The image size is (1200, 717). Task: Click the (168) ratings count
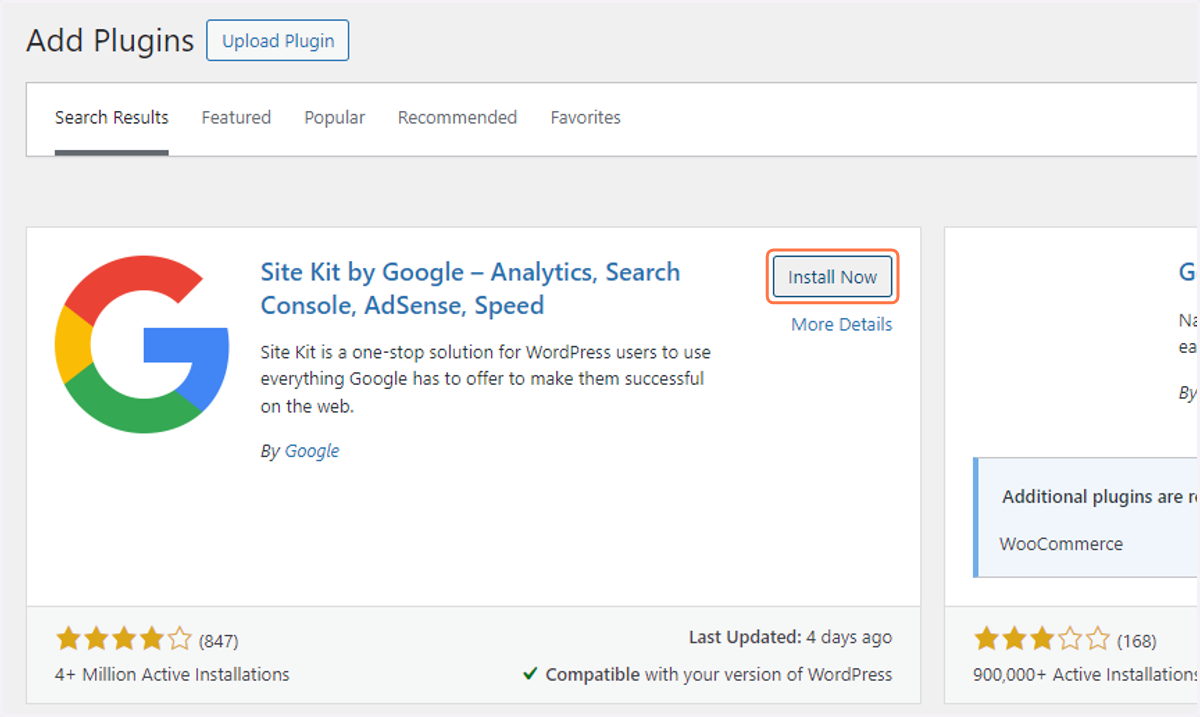(x=1137, y=640)
